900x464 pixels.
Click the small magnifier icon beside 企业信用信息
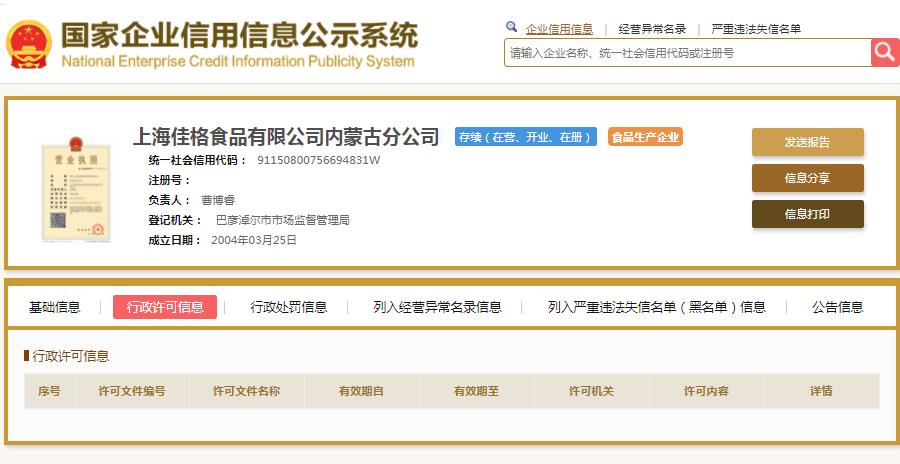coord(511,26)
